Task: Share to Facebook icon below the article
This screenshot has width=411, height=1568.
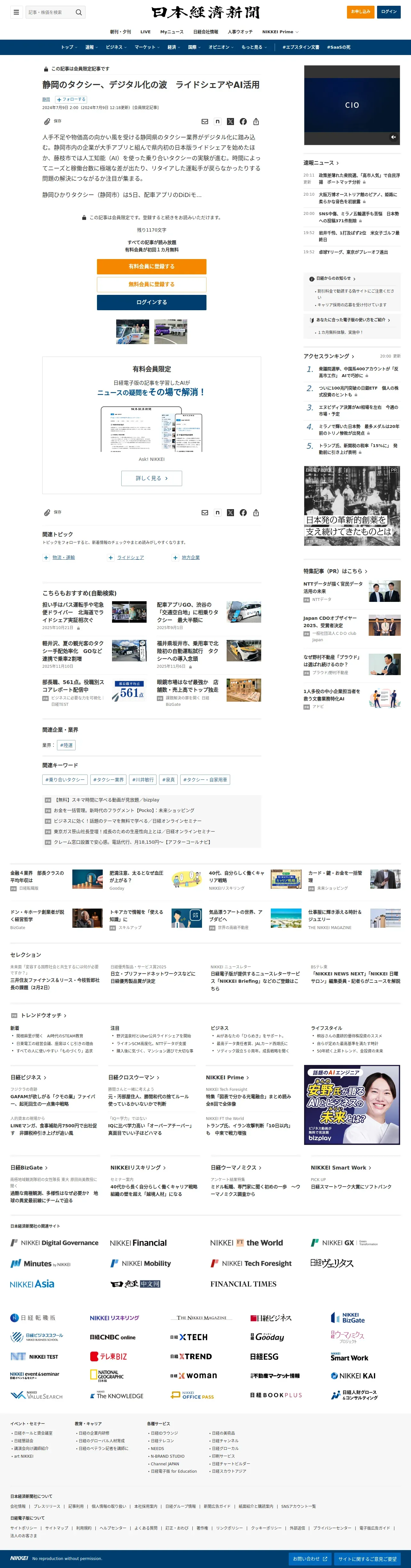Action: pos(243,513)
